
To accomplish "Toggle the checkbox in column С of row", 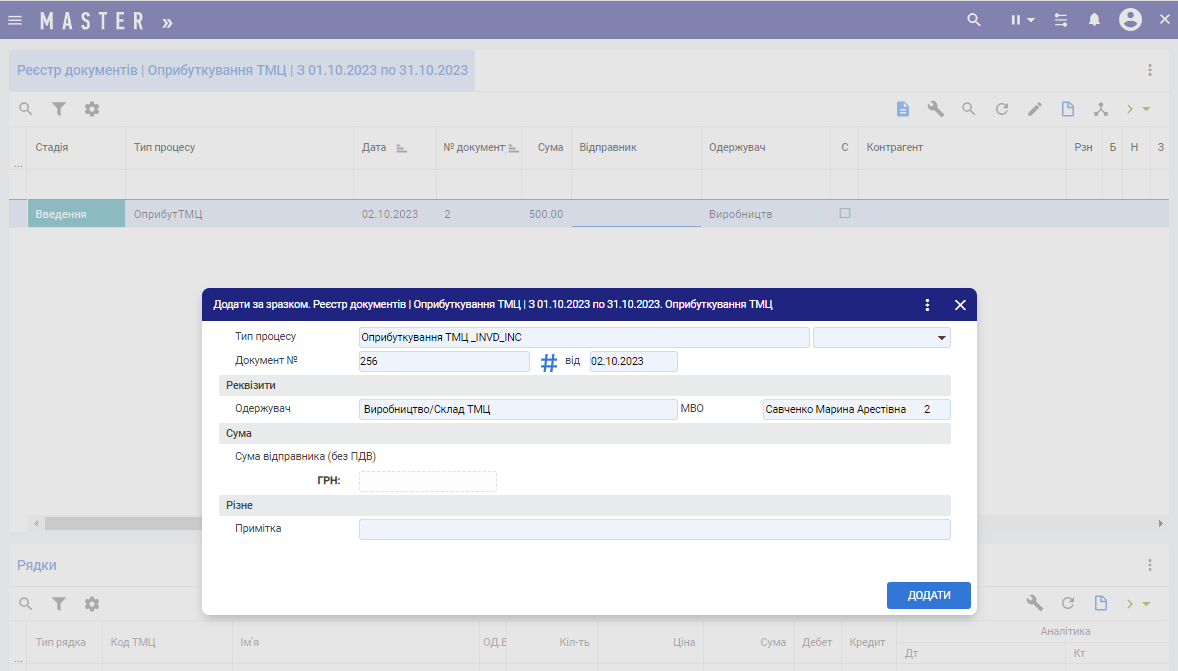I will 845,213.
